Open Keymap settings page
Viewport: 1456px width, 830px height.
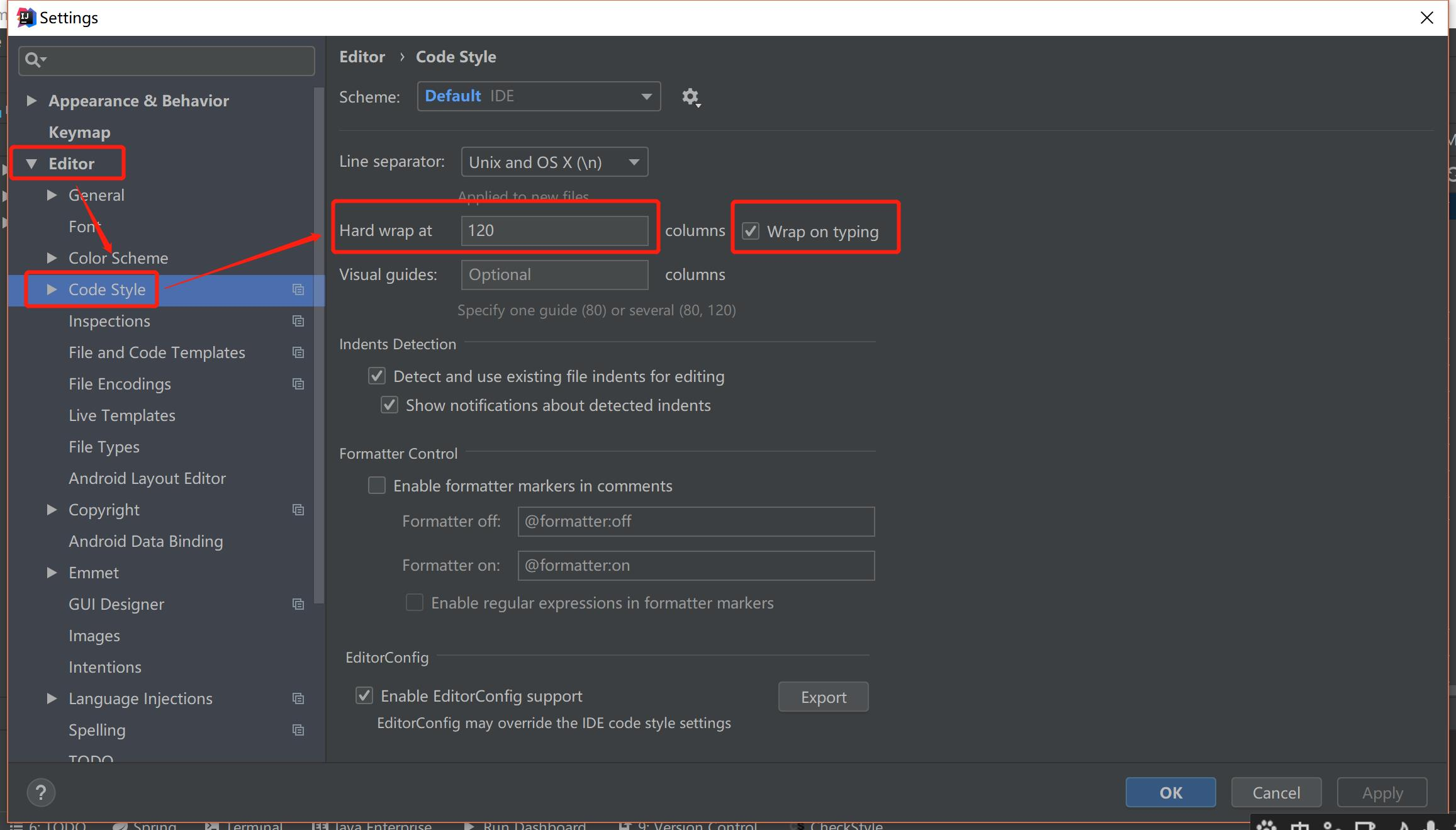pos(79,132)
